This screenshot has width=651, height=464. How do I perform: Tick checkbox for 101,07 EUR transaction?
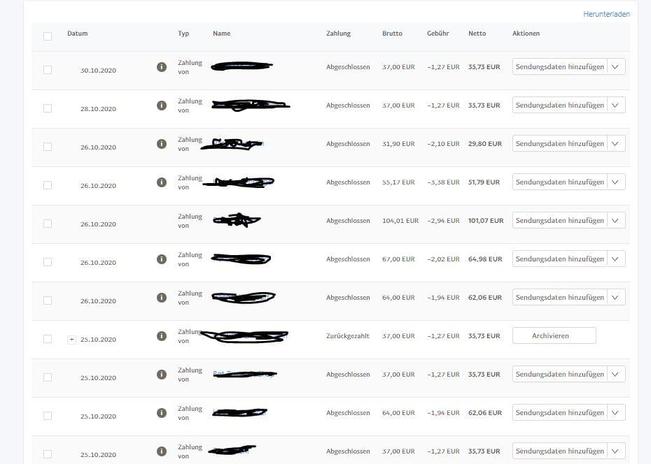click(x=48, y=223)
